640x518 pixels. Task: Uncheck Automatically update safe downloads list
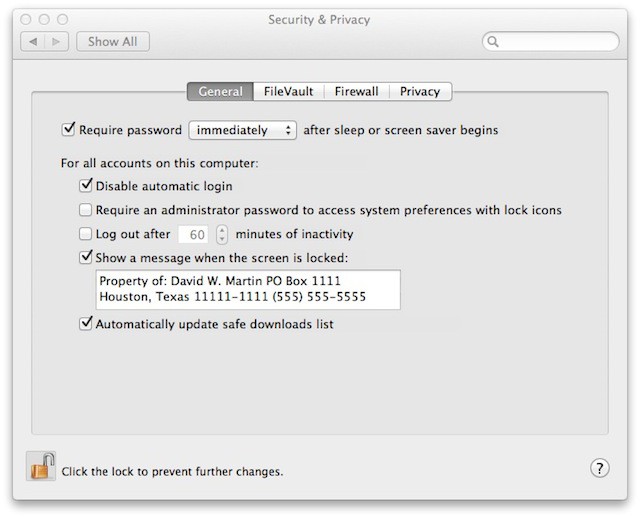coord(86,324)
